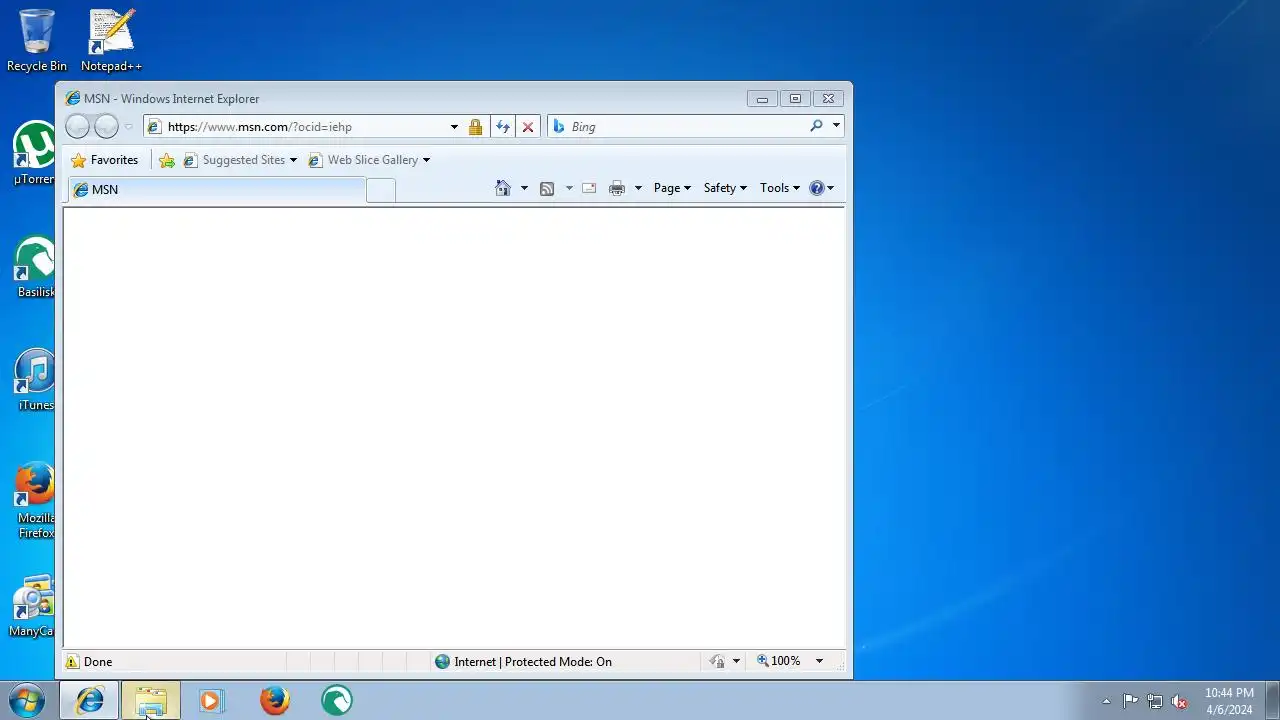Click the Mozilla Firefox desktop shortcut
Screen dimensions: 1280x720
click(35, 500)
